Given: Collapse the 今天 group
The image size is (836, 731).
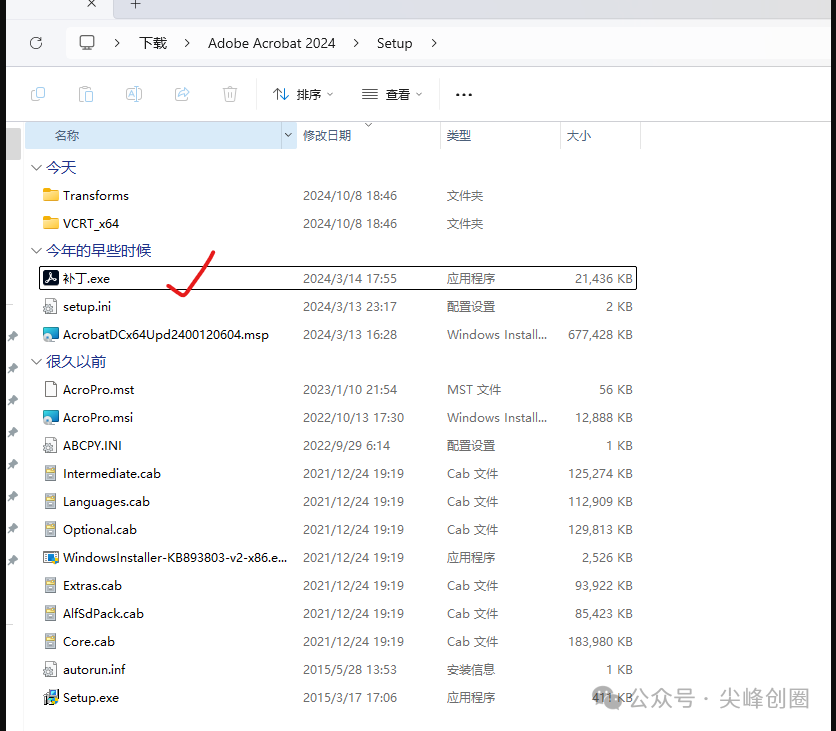Looking at the screenshot, I should [36, 167].
